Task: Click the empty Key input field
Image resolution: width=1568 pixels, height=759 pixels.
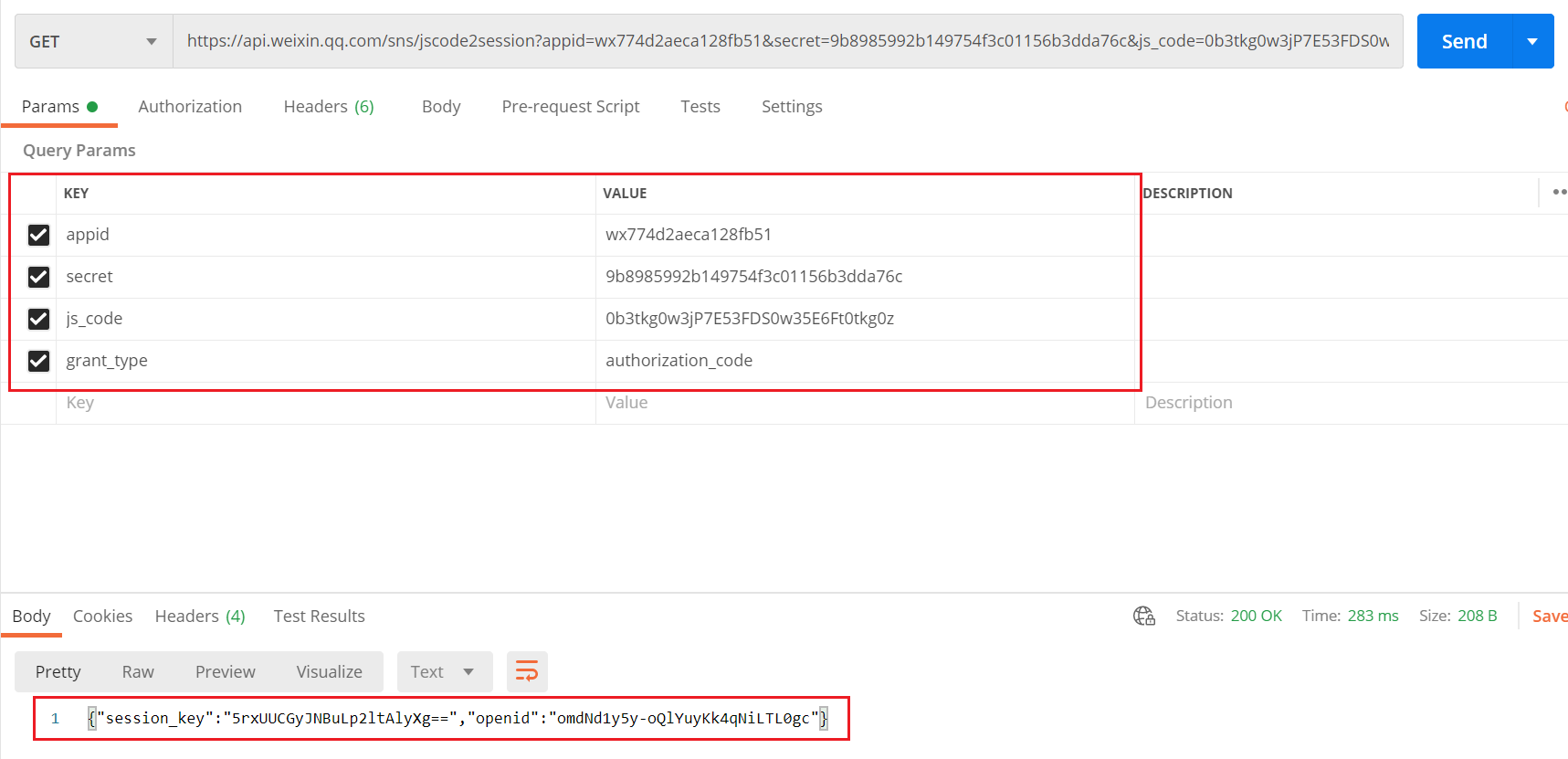Action: click(x=326, y=403)
